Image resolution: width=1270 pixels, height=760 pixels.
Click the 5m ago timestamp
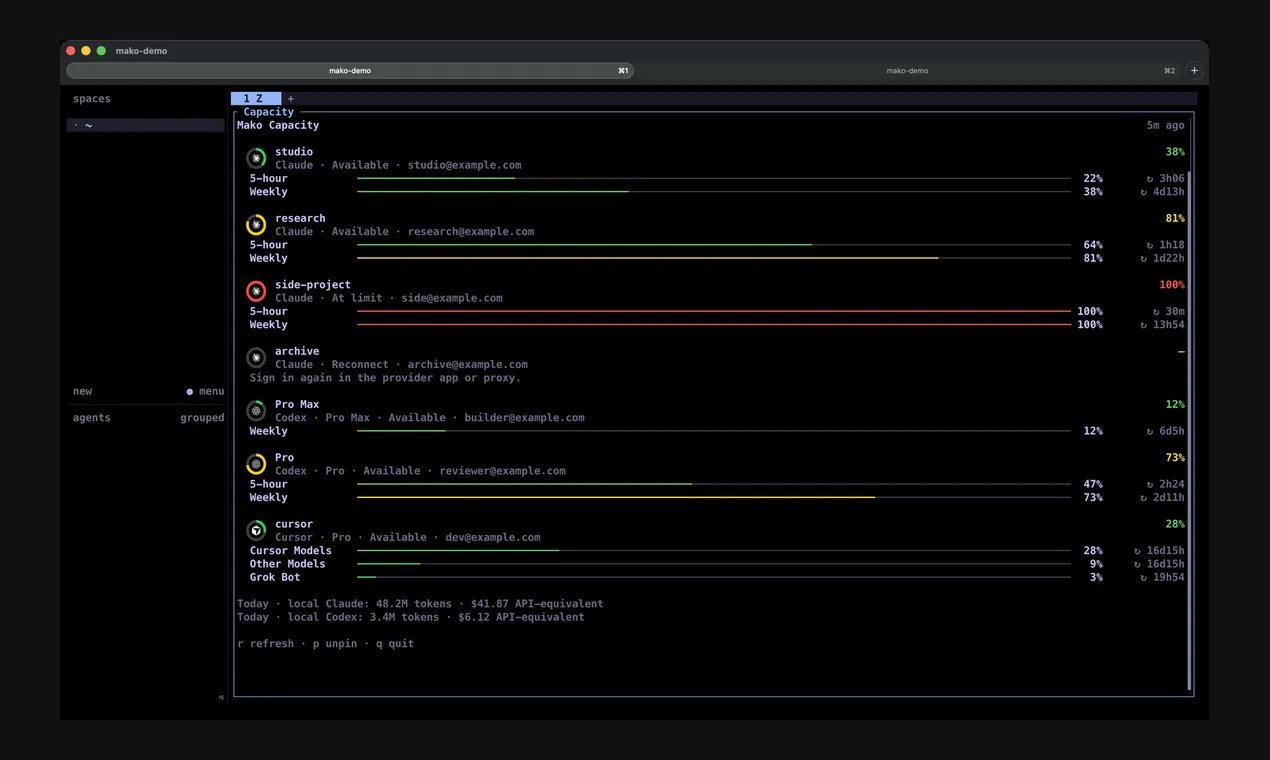[x=1166, y=125]
